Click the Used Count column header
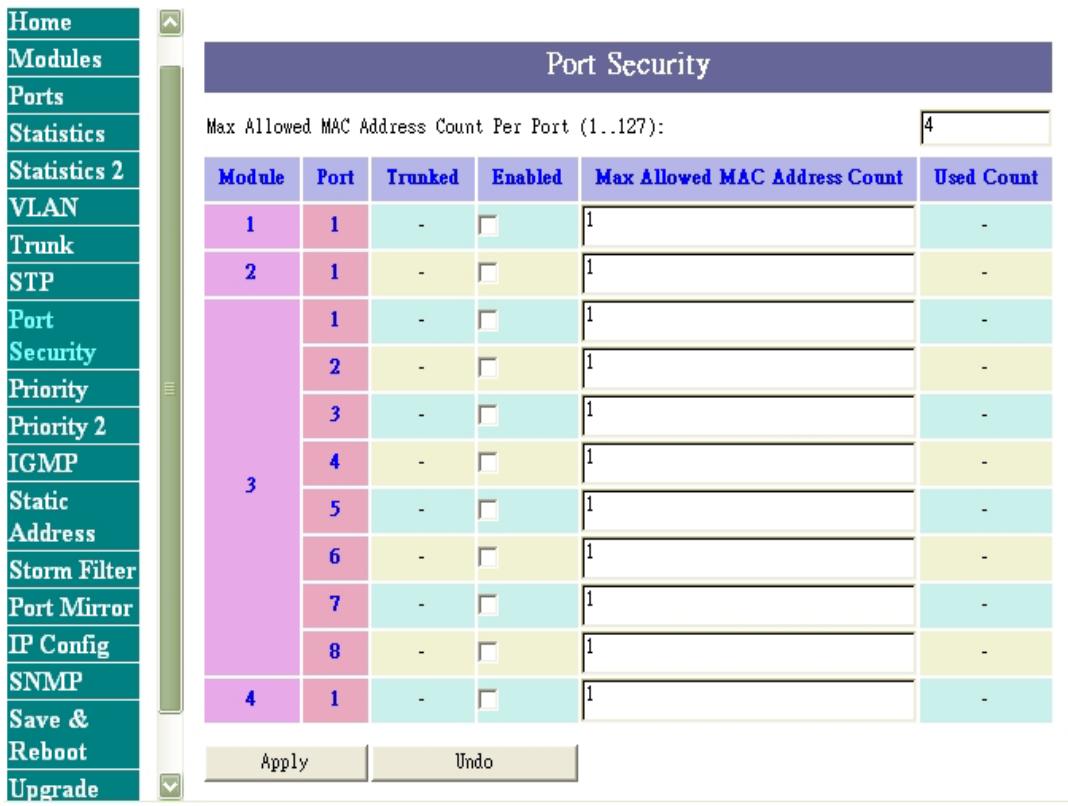Image resolution: width=1068 pixels, height=806 pixels. tap(986, 179)
